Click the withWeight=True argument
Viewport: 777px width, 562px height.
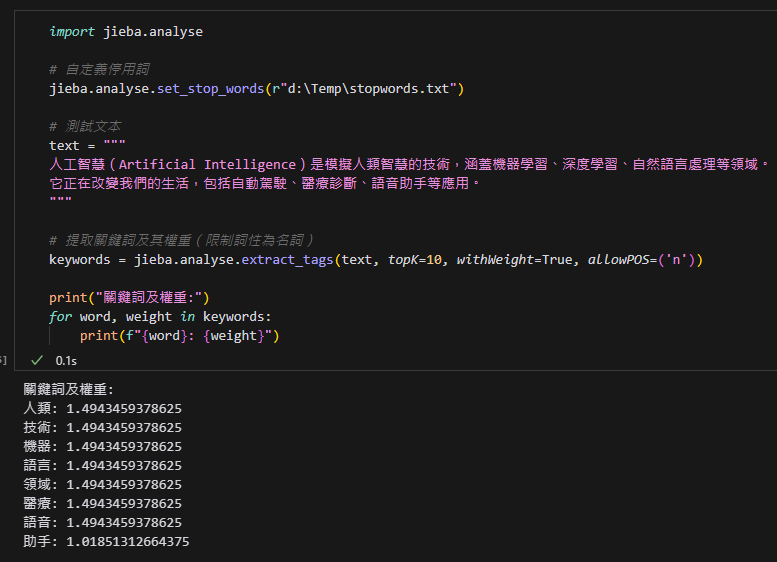(514, 260)
